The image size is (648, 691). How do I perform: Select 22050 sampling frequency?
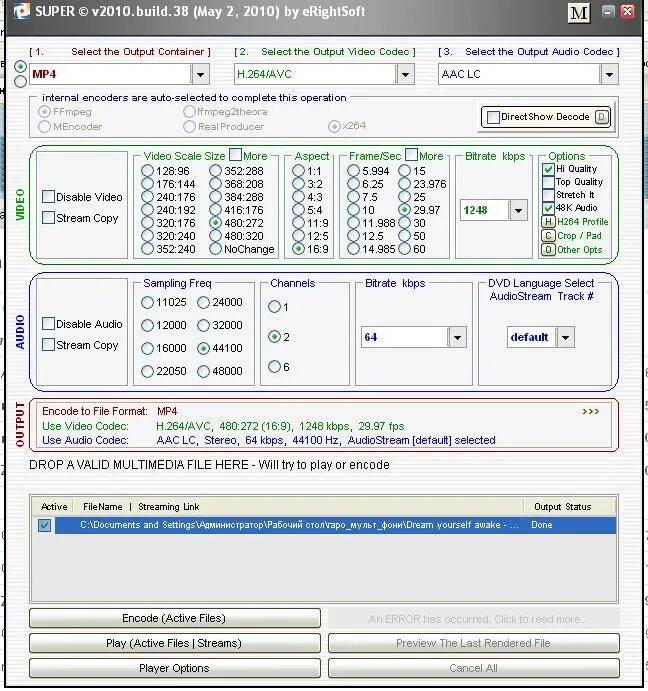(x=147, y=372)
